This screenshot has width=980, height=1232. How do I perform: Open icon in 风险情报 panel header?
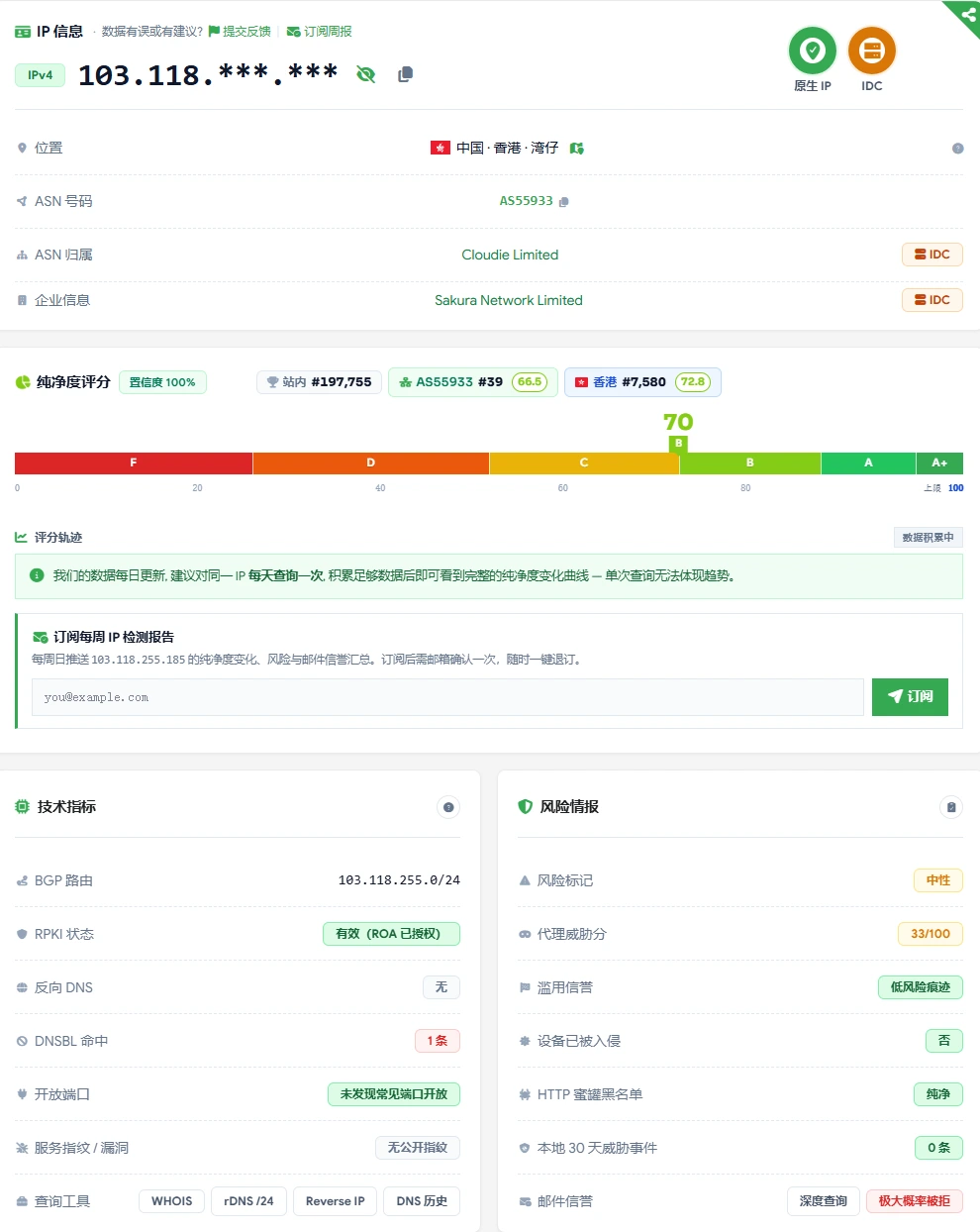pyautogui.click(x=951, y=807)
